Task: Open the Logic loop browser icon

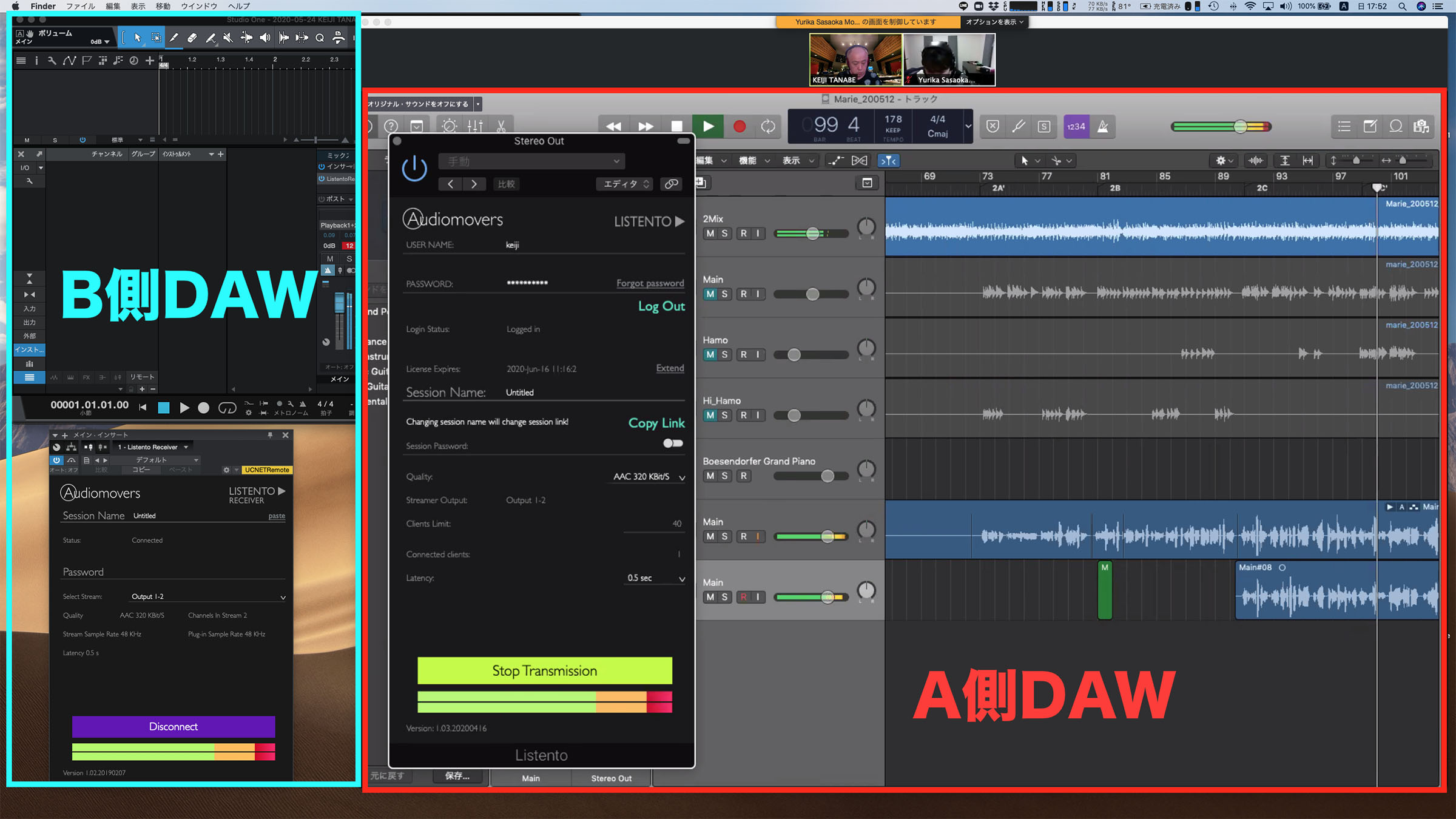Action: click(x=1396, y=126)
